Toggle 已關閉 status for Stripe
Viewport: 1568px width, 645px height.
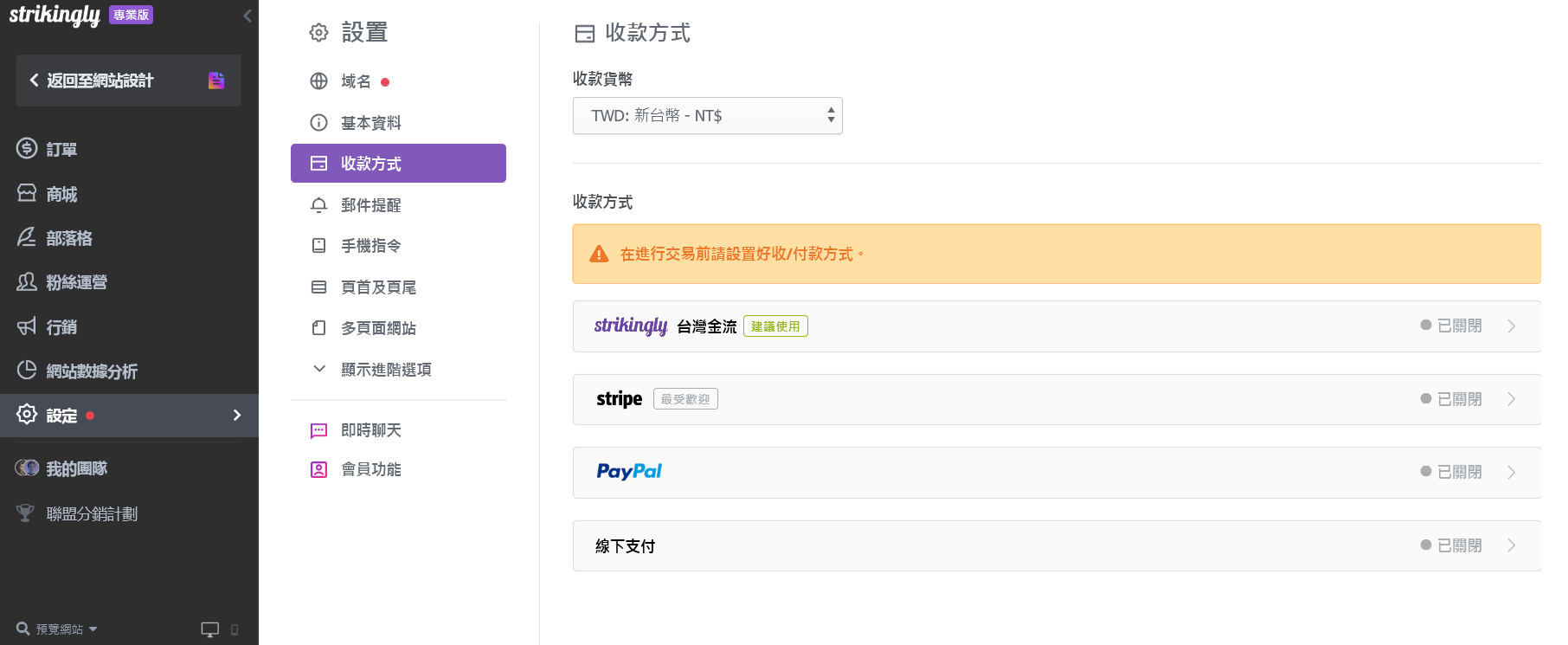(1451, 399)
